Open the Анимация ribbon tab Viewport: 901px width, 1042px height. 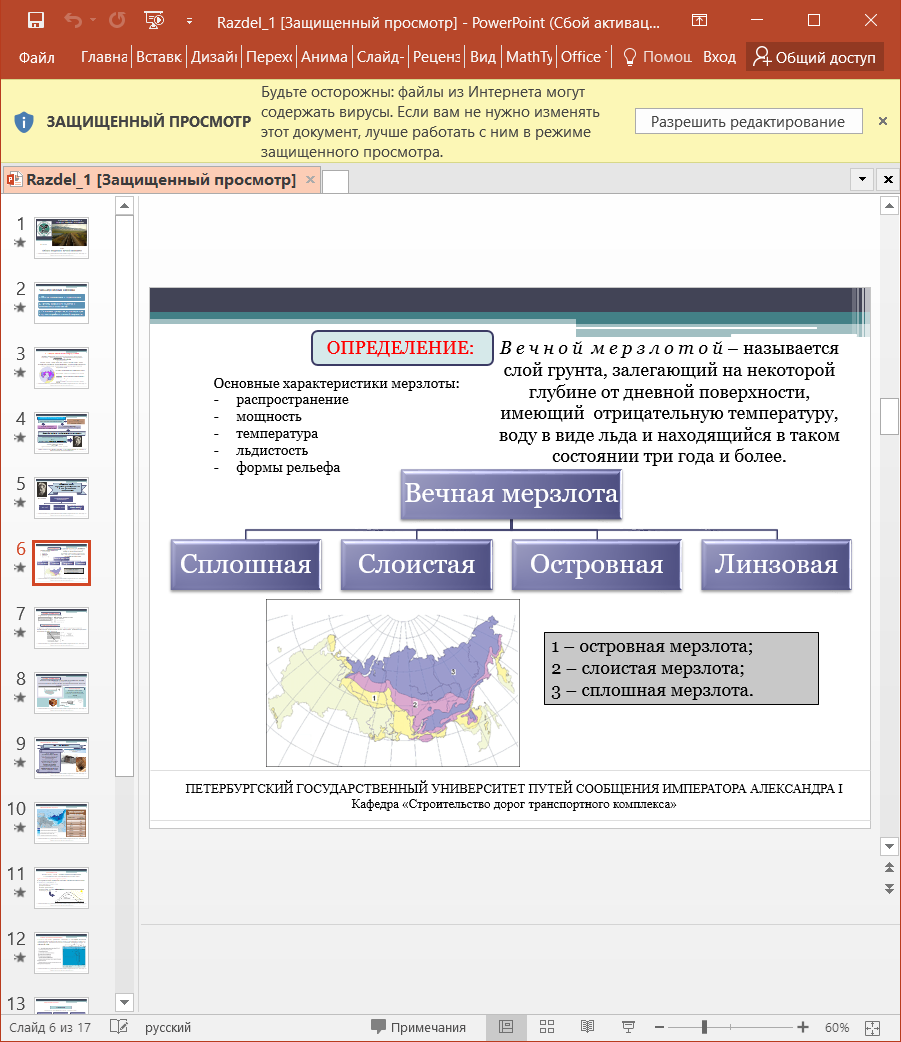tap(324, 57)
